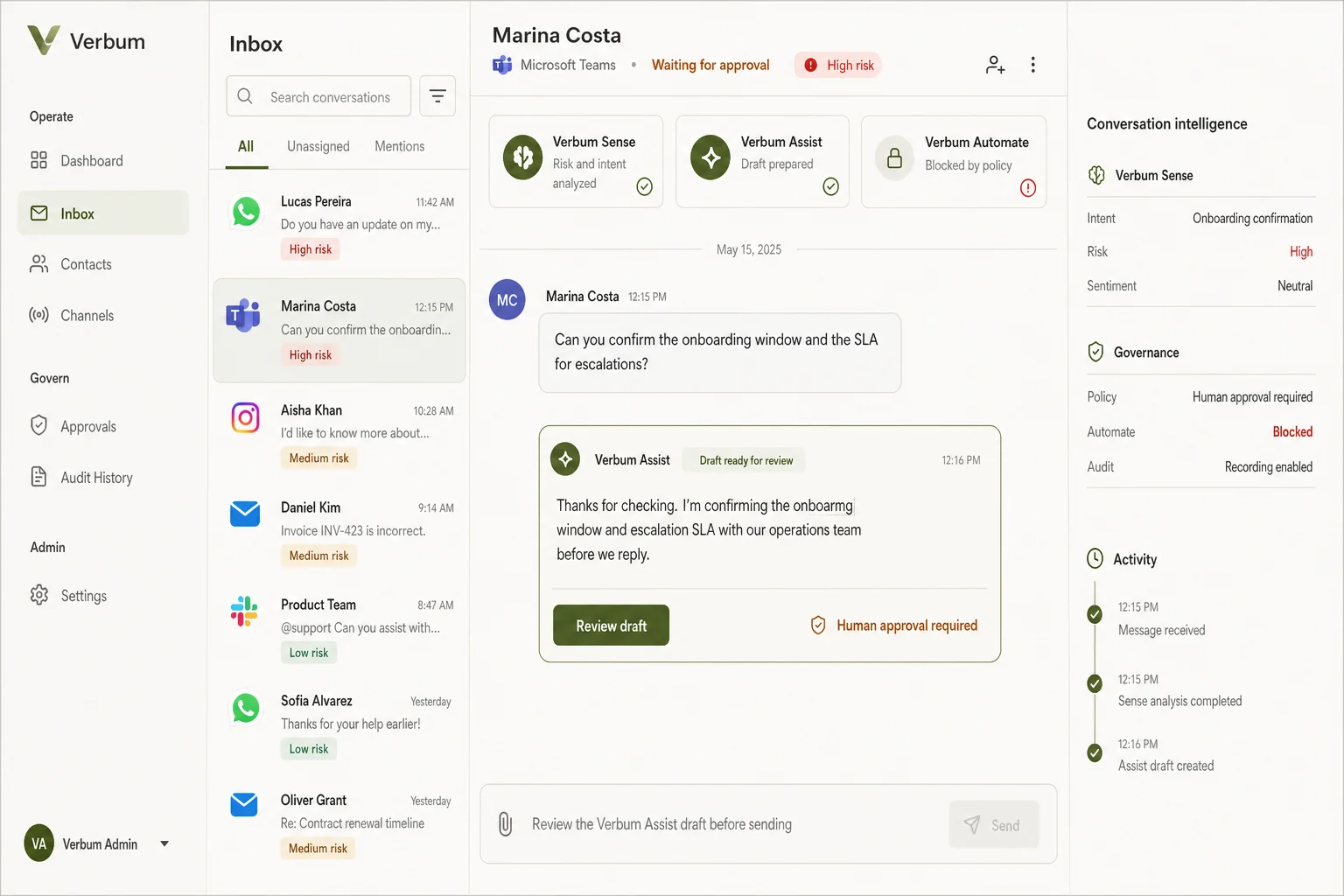Click the Blocked Automate value
This screenshot has width=1344, height=896.
click(x=1292, y=431)
